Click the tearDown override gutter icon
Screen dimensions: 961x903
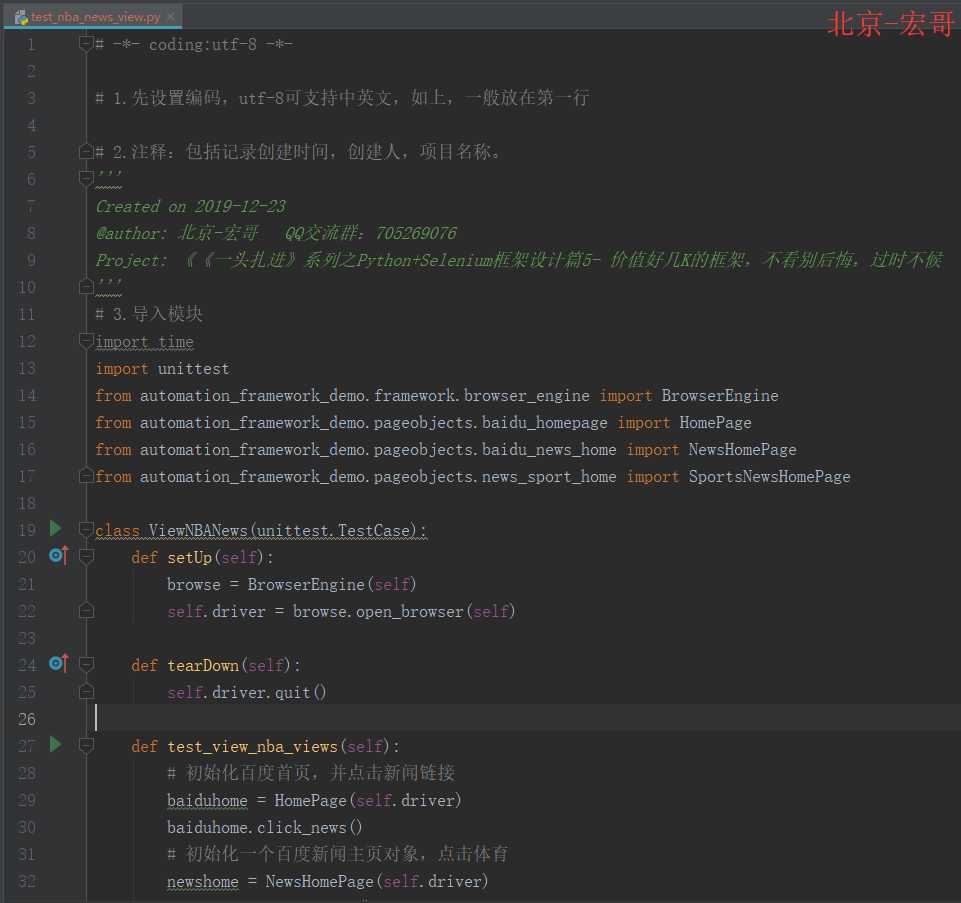tap(58, 663)
